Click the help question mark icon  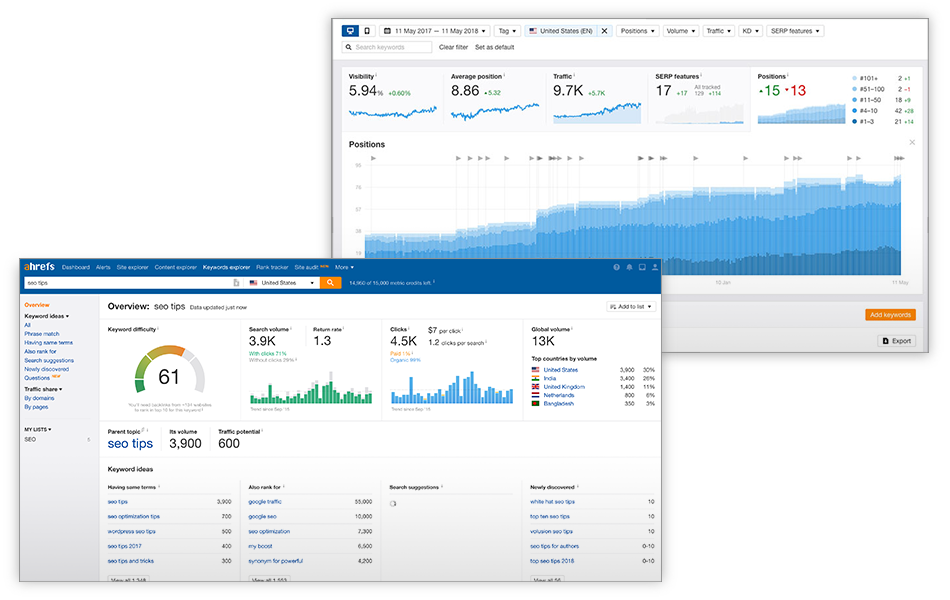tap(616, 267)
